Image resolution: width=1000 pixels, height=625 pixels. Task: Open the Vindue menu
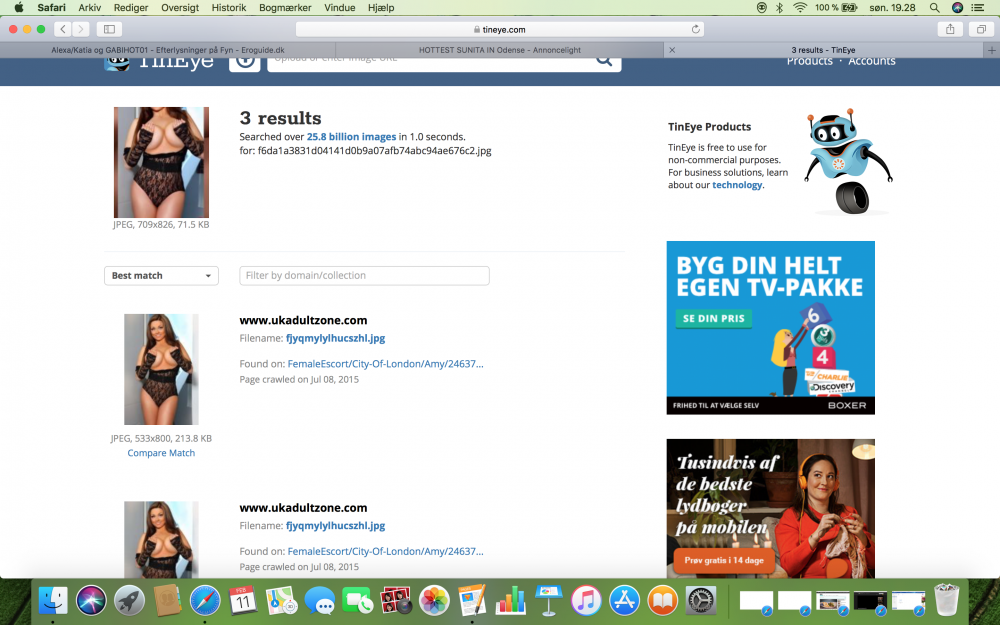click(x=339, y=8)
